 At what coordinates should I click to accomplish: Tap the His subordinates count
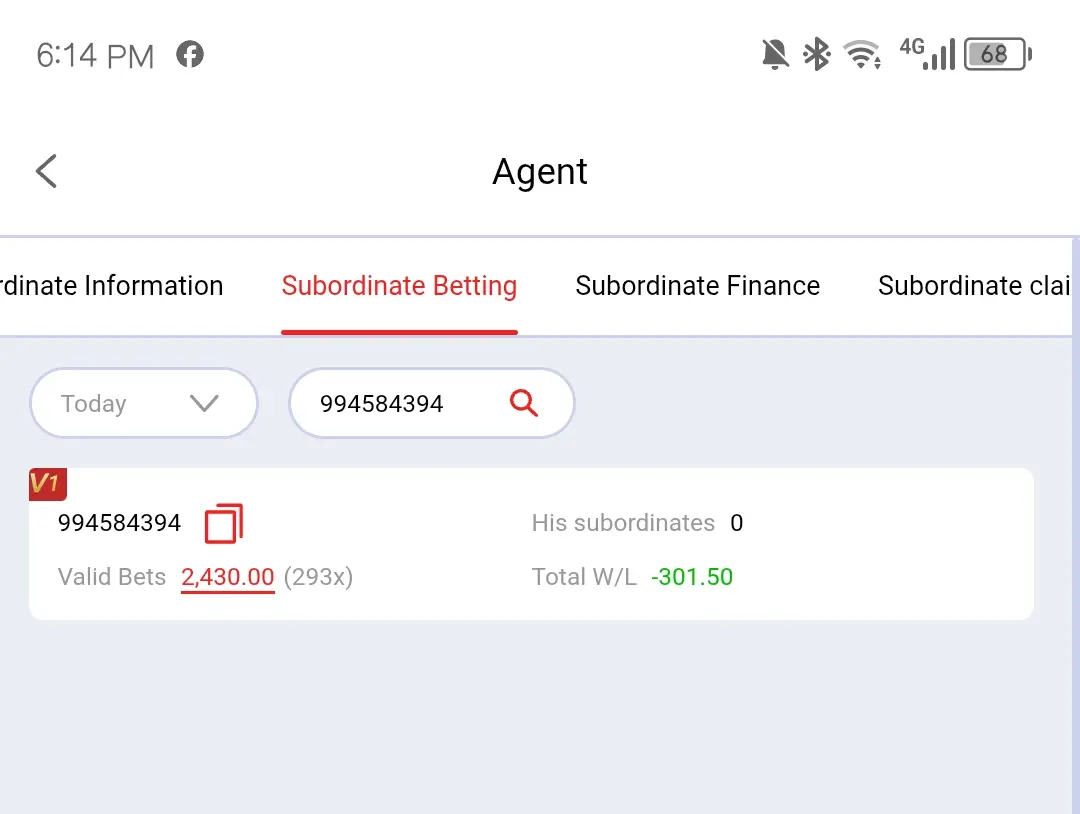tap(736, 523)
